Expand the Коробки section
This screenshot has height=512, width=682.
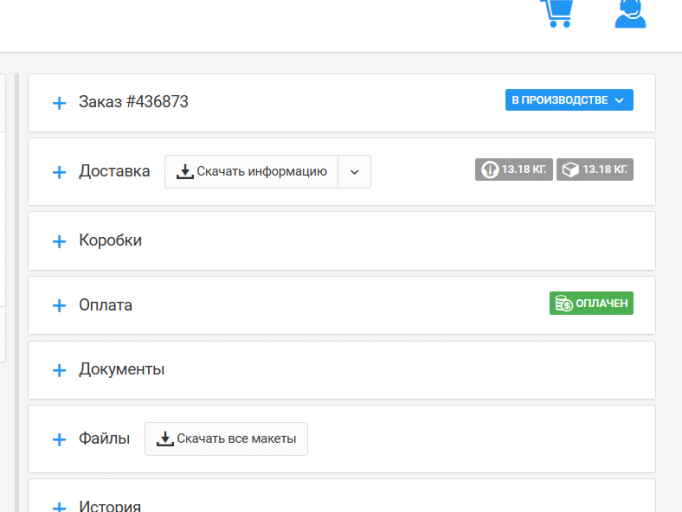coord(59,241)
